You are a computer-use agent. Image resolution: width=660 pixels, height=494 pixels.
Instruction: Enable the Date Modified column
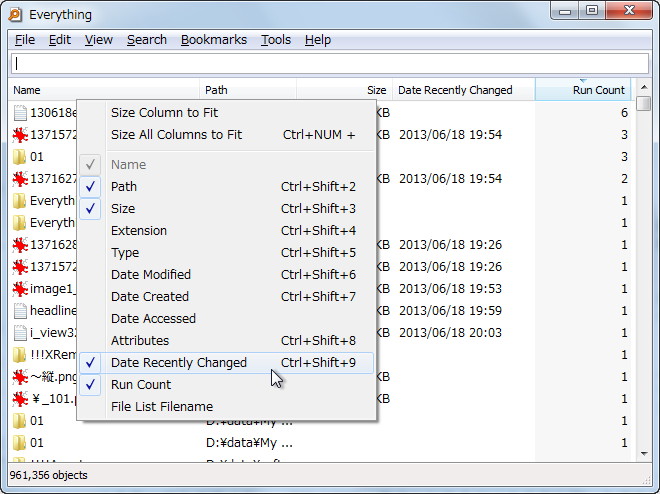click(x=226, y=274)
